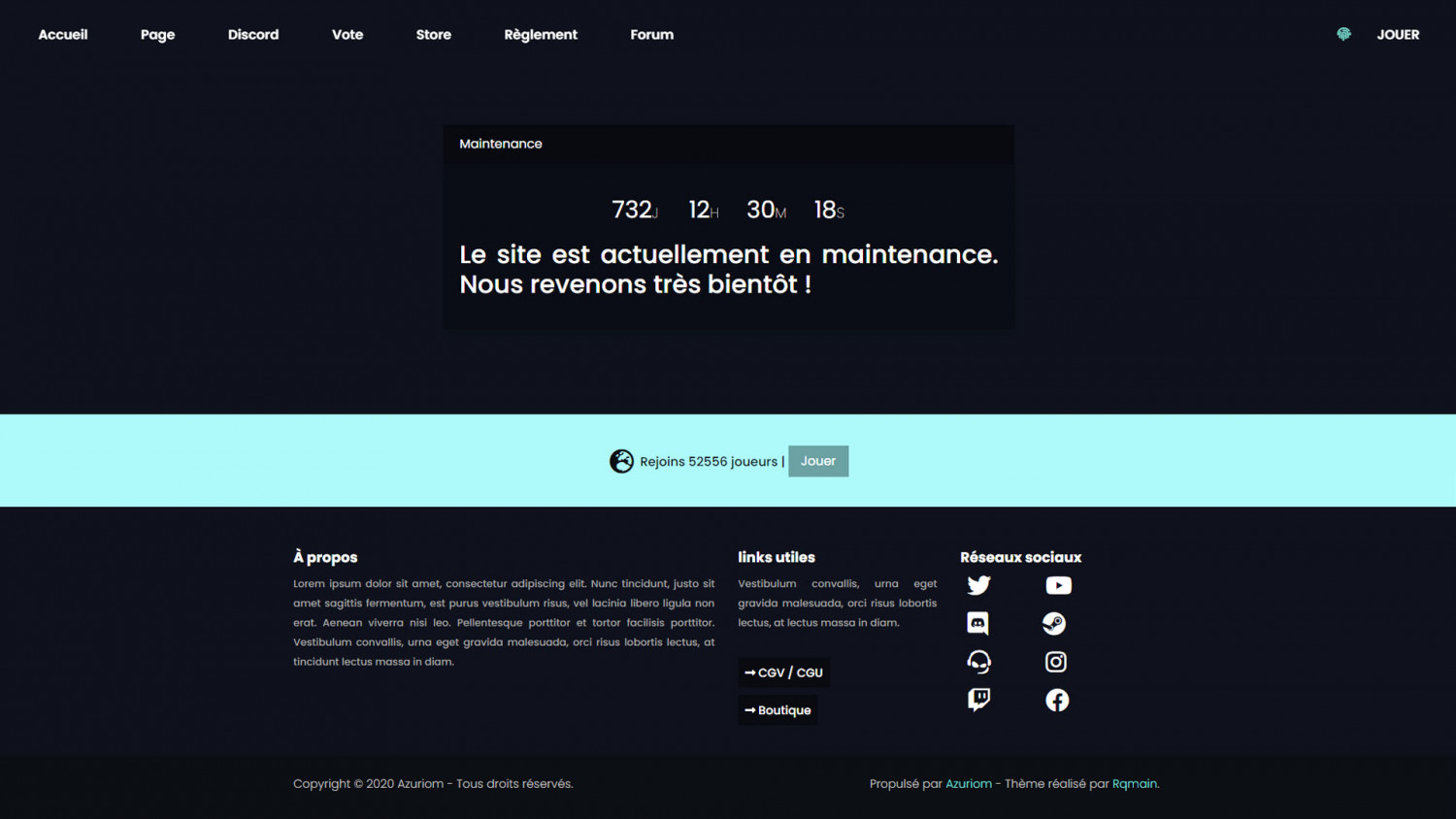
Task: Visit the Azuriom link in footer
Action: pos(968,784)
